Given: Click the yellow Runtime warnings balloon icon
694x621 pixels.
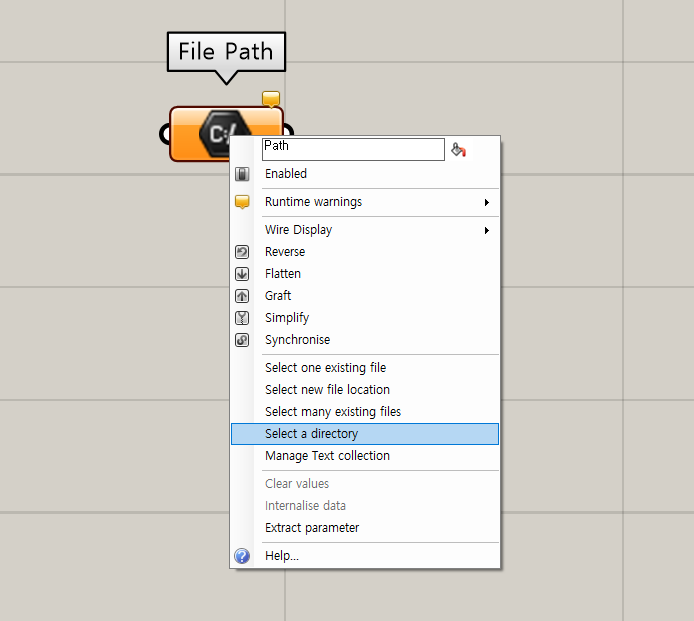Looking at the screenshot, I should click(x=242, y=202).
